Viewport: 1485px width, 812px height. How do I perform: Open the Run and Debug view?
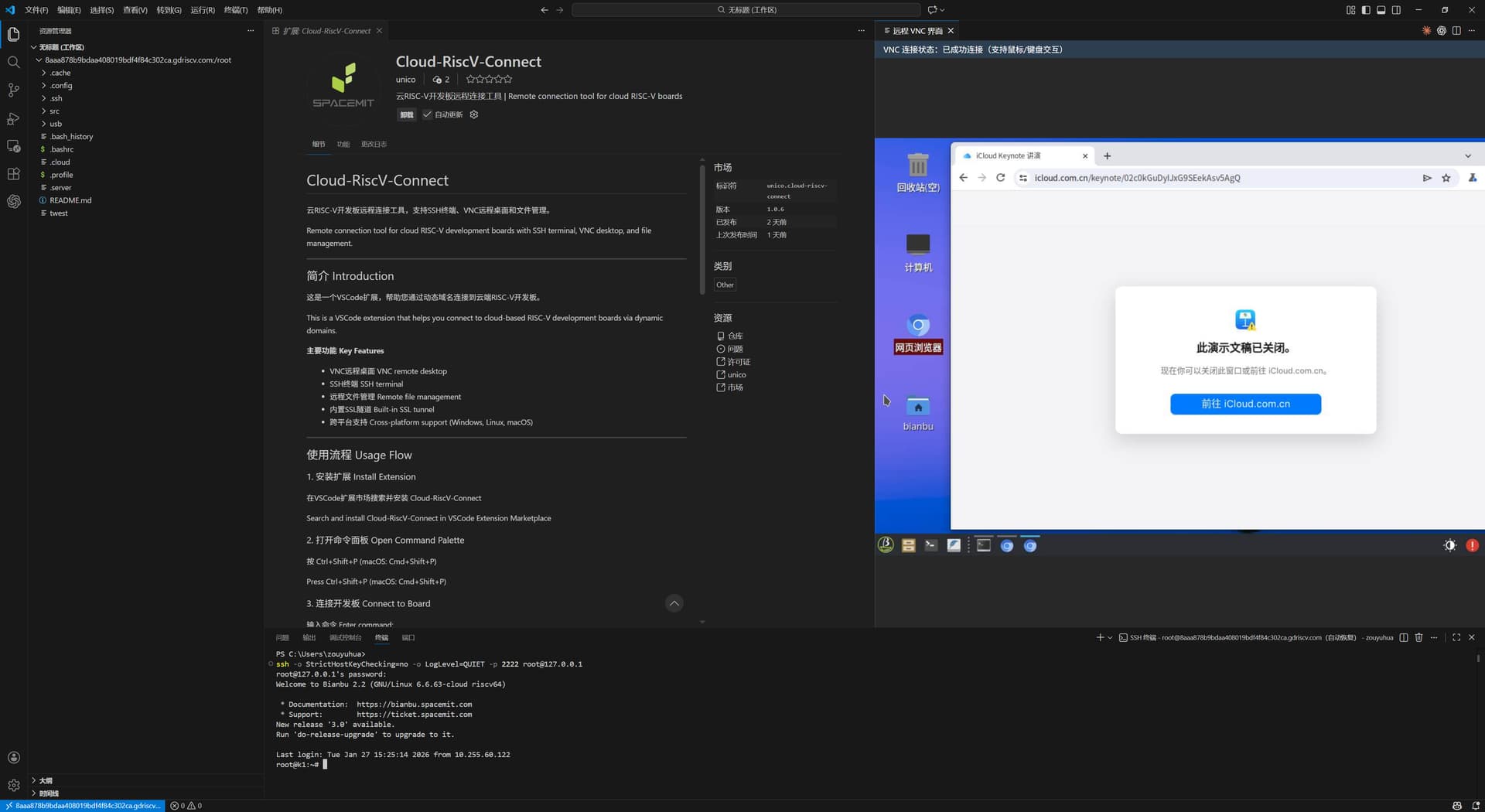point(13,118)
